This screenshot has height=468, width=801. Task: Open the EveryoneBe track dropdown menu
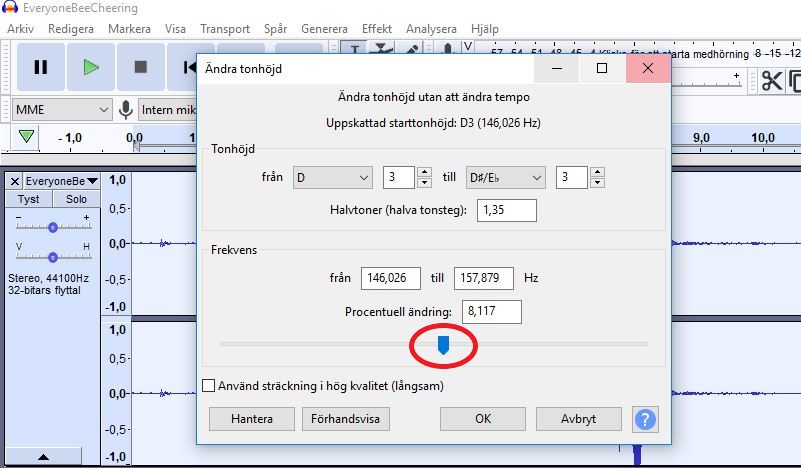[x=62, y=181]
